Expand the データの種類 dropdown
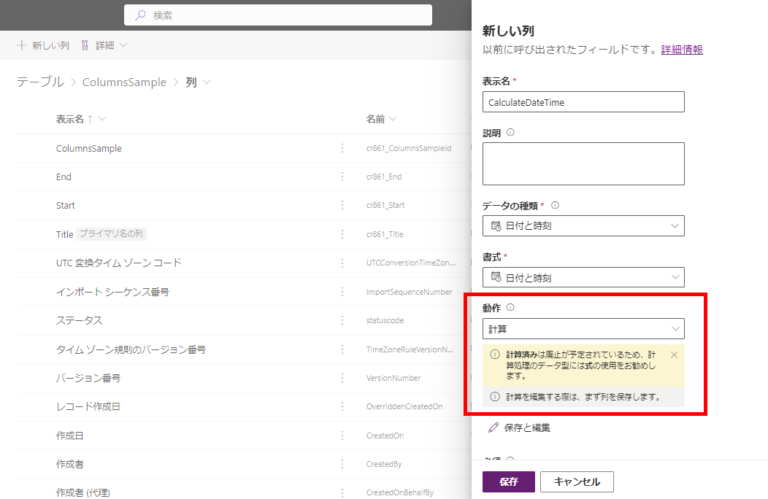 coord(583,226)
